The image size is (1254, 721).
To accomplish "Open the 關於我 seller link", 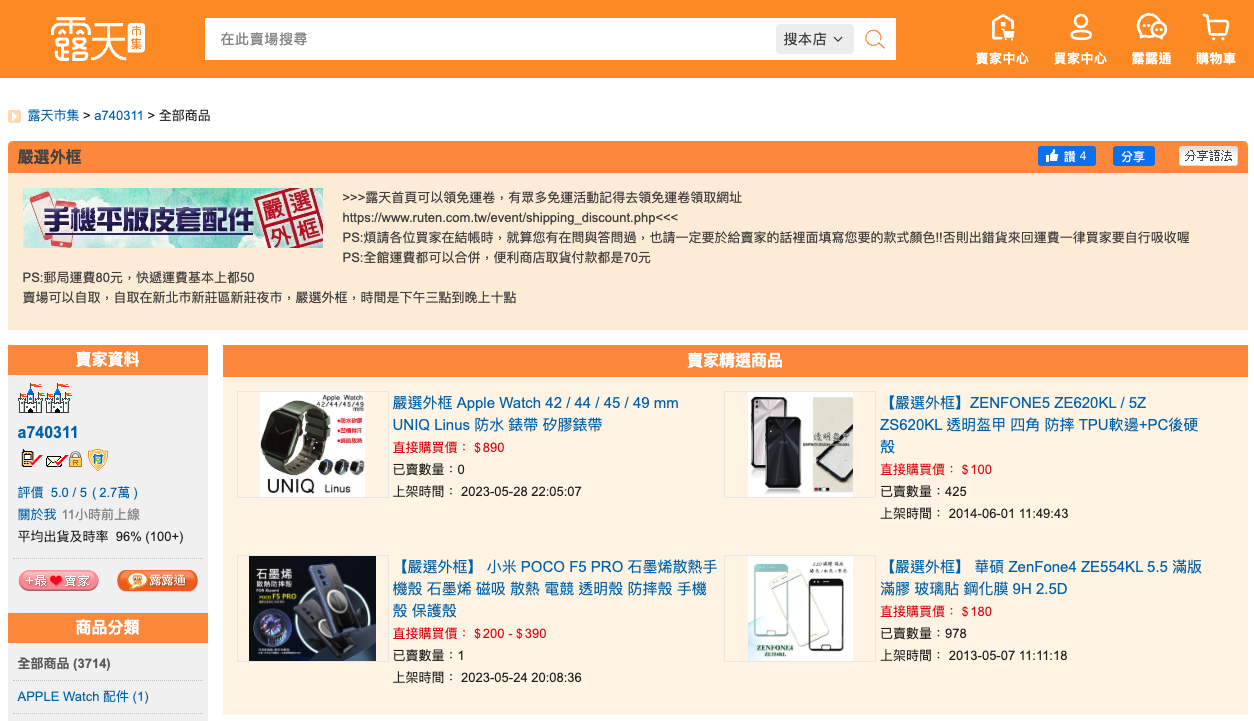I will [x=36, y=514].
